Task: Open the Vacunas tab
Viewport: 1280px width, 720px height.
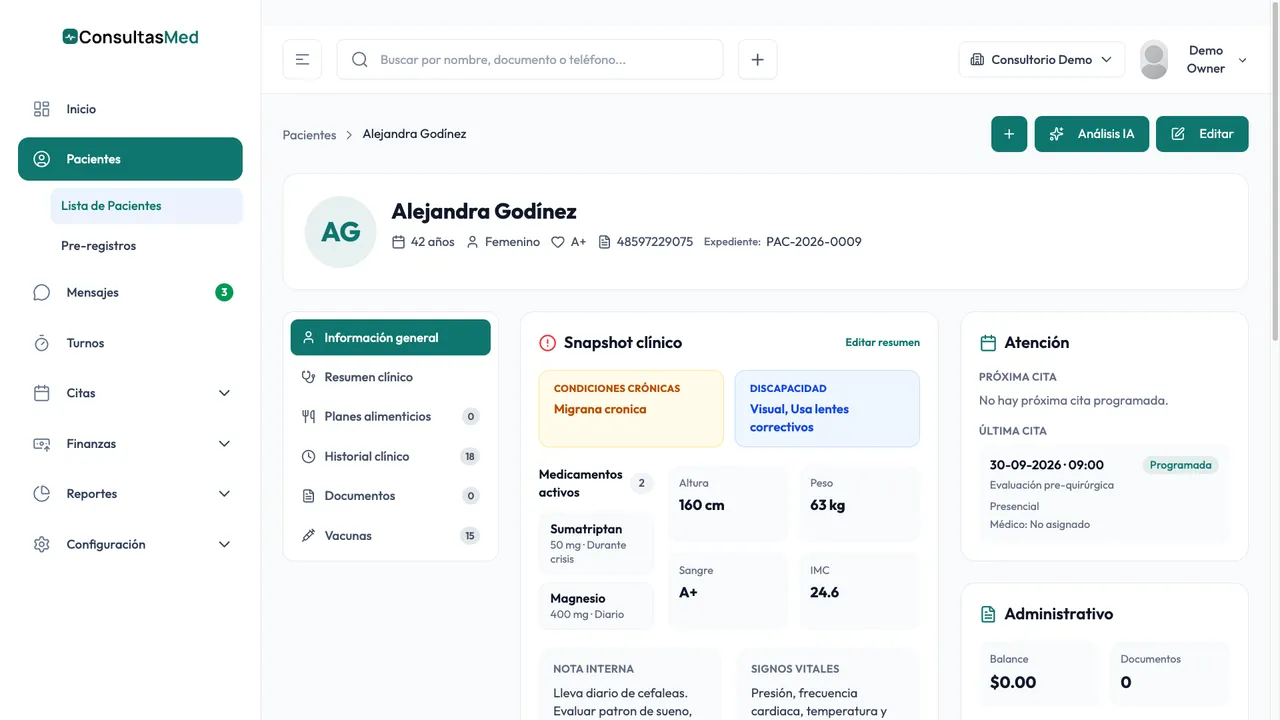Action: coord(391,536)
